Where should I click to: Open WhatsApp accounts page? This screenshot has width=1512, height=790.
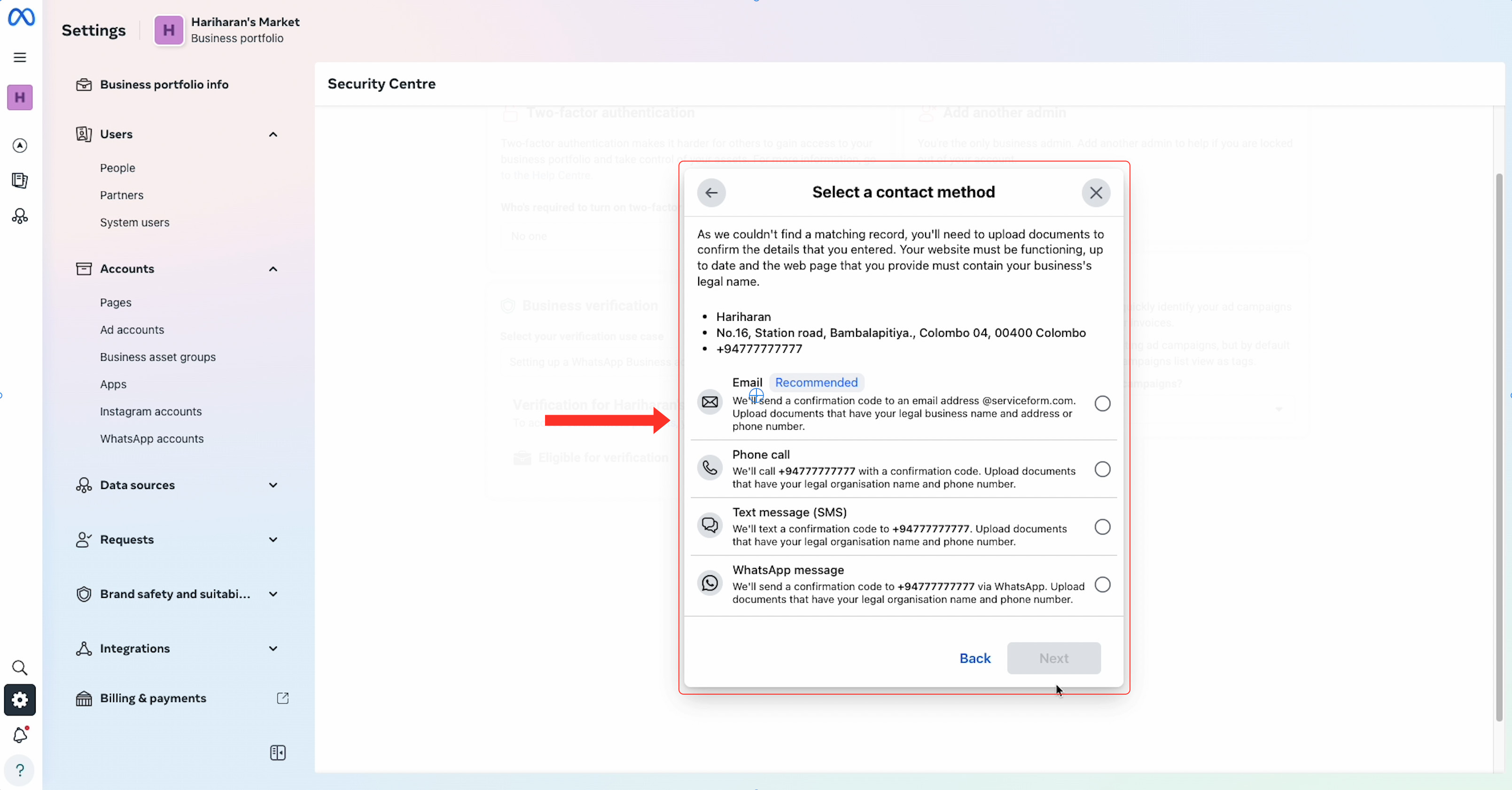coord(152,439)
